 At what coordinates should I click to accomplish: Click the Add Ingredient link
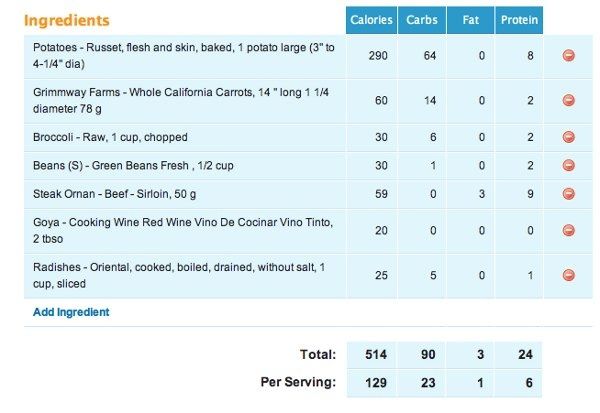(x=71, y=312)
